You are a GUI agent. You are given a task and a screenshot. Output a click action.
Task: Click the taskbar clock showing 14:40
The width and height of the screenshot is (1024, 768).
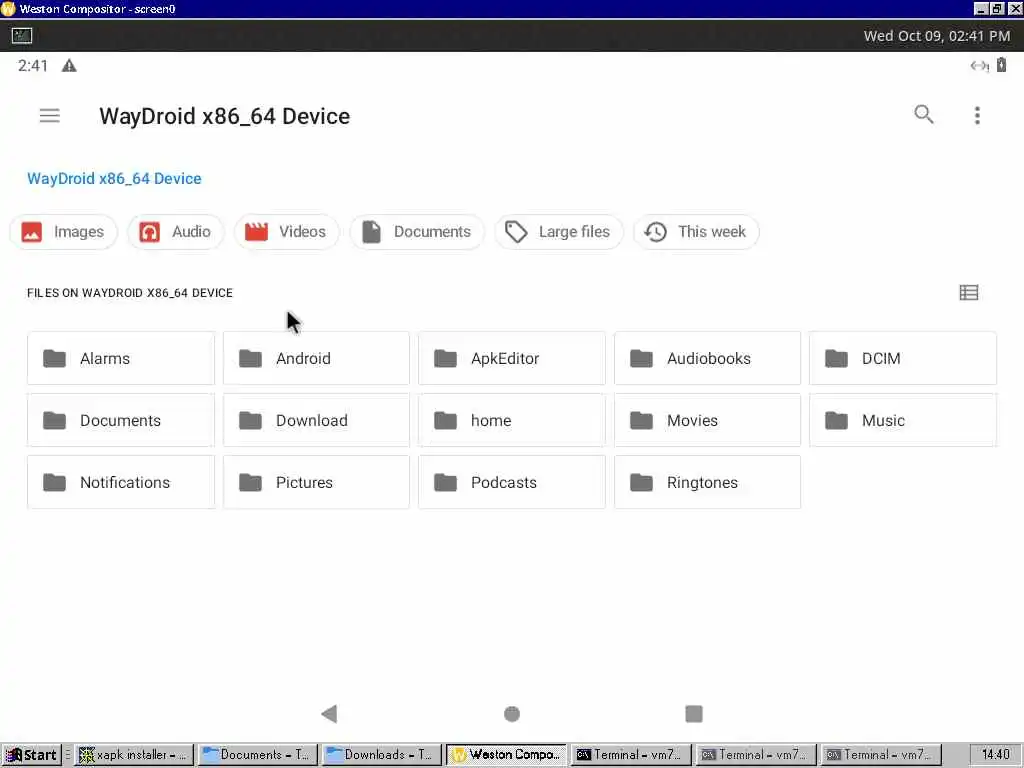[995, 755]
